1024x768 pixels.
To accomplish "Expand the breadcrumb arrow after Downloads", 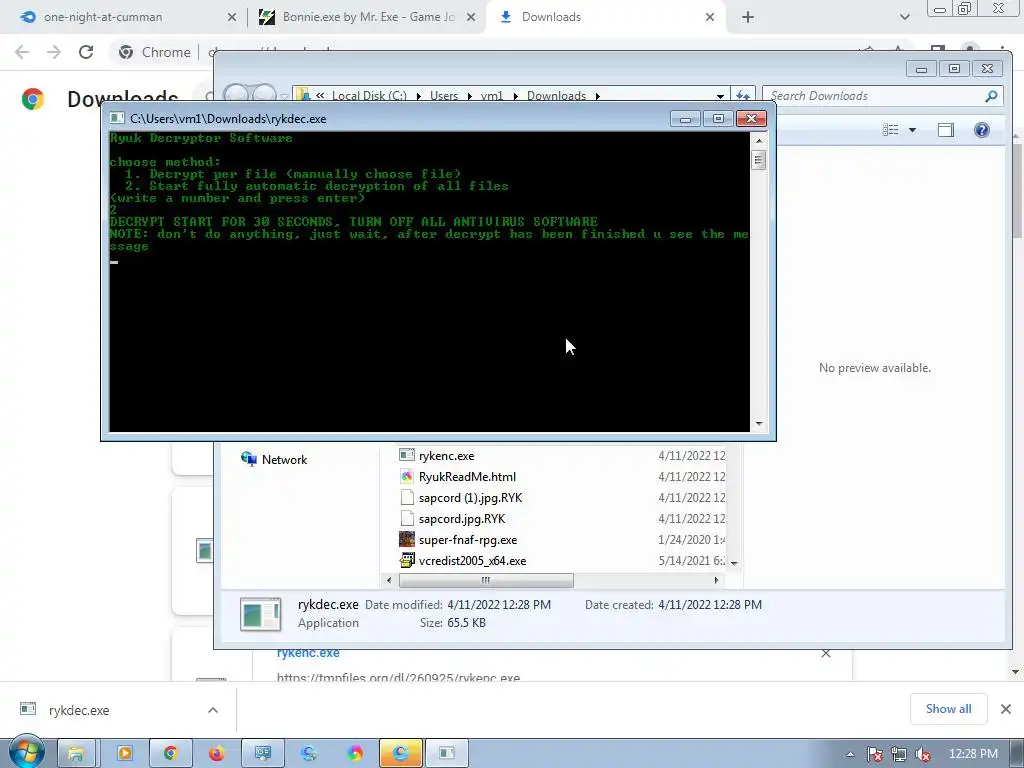I will [598, 96].
